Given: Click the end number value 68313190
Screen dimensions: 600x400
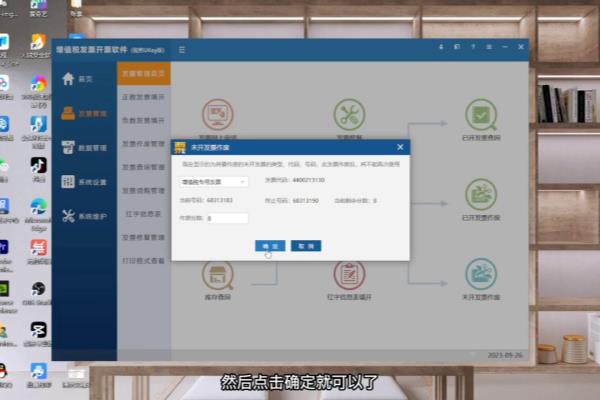Looking at the screenshot, I should point(305,201).
